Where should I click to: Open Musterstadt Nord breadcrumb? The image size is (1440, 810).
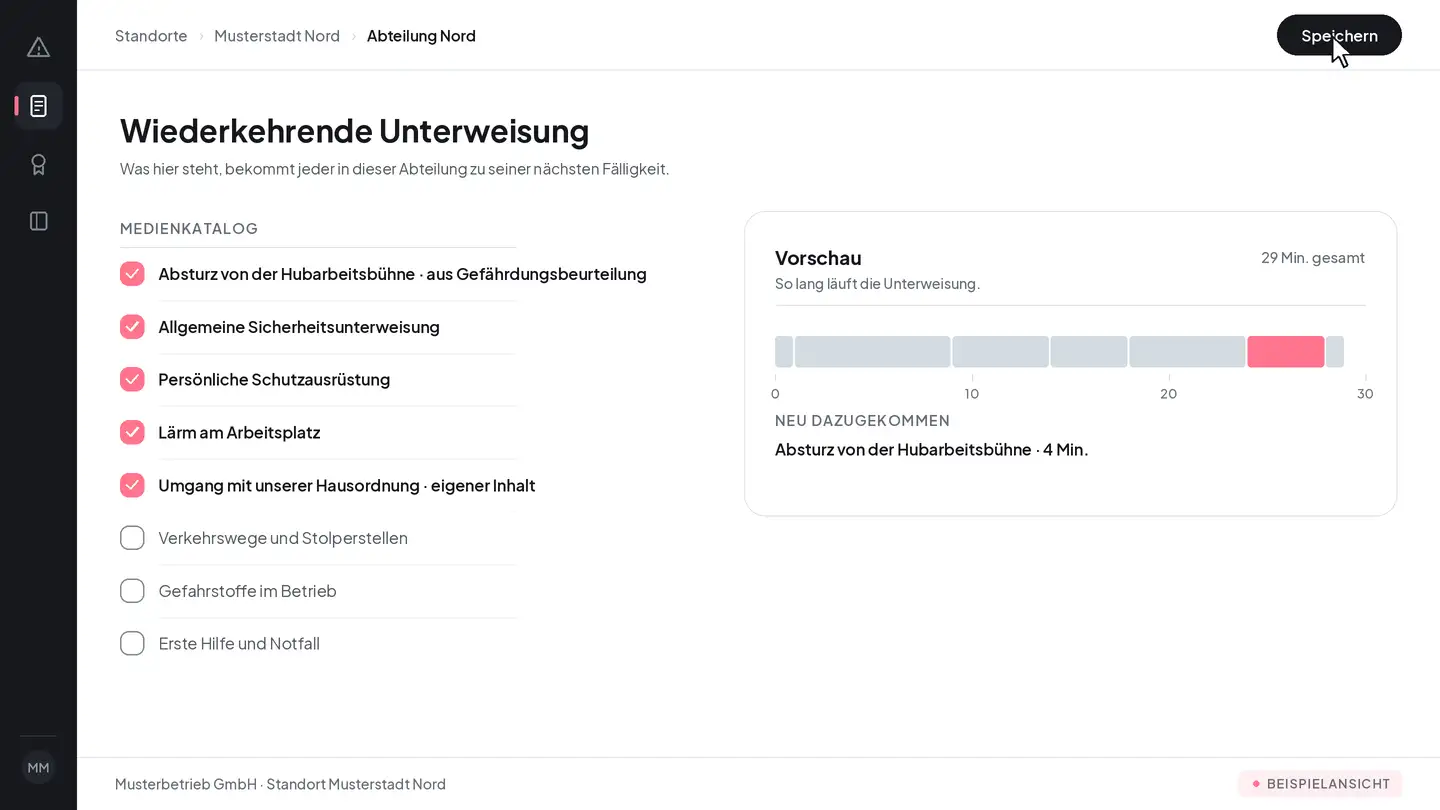[x=277, y=36]
